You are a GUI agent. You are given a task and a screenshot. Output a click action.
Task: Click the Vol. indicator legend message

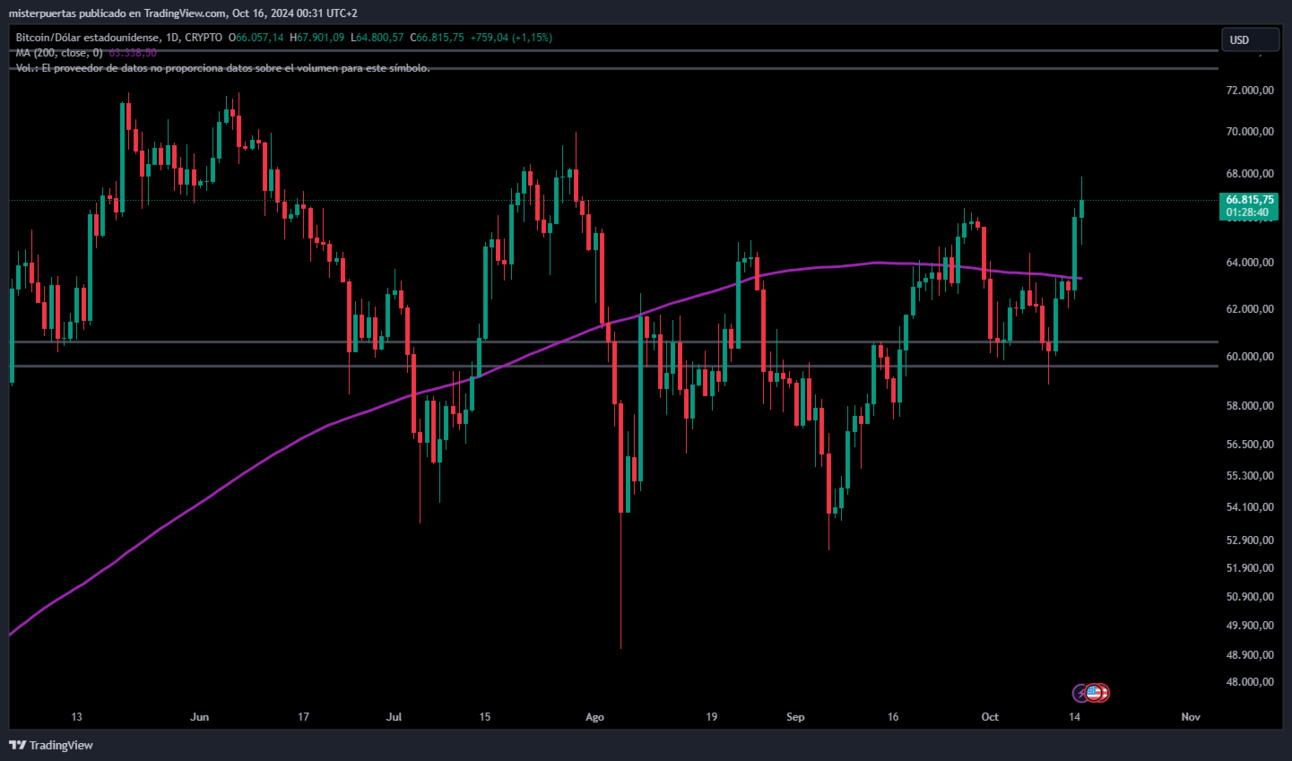pos(222,67)
